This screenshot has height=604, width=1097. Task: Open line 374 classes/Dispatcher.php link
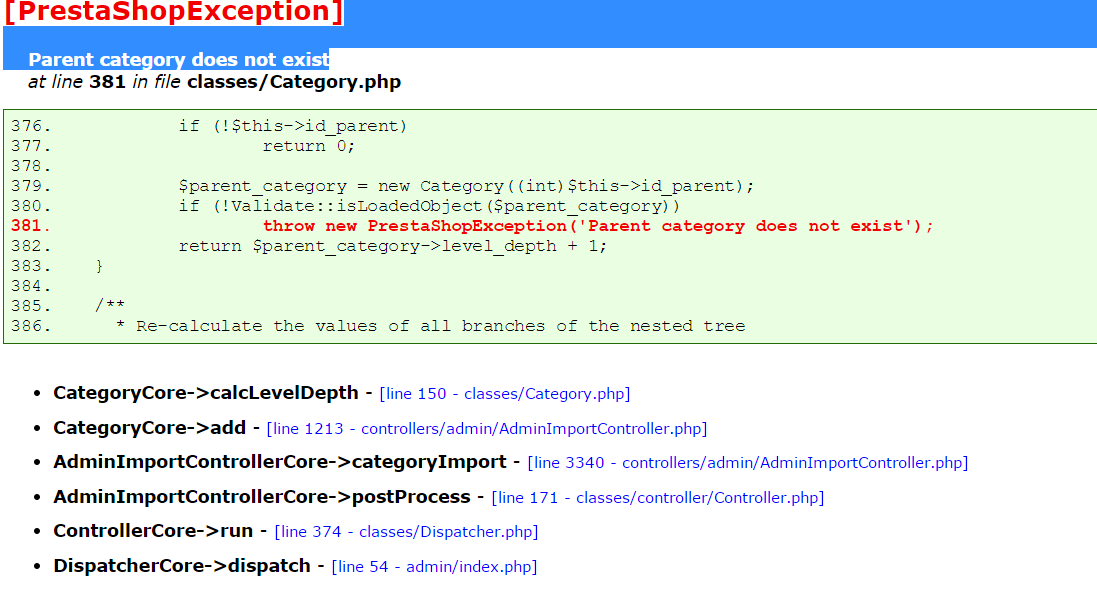point(406,532)
